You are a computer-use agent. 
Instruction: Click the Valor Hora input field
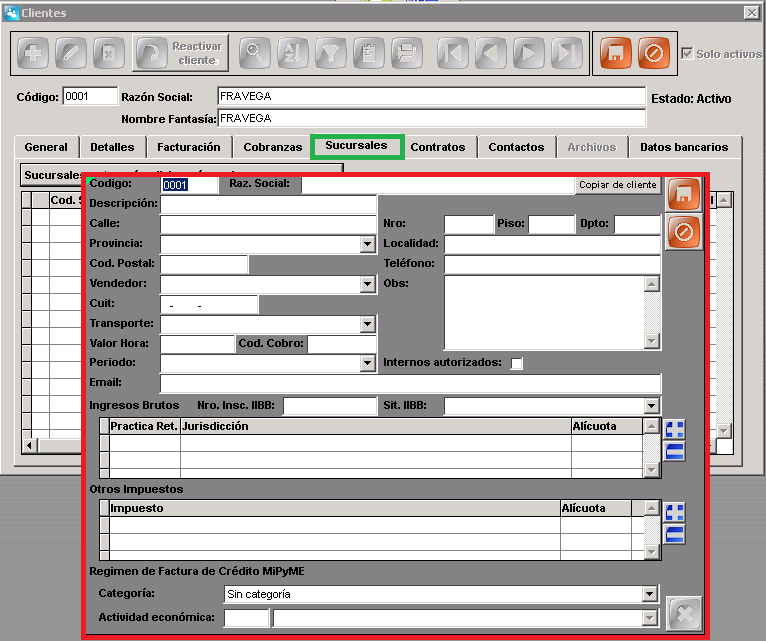tap(197, 344)
